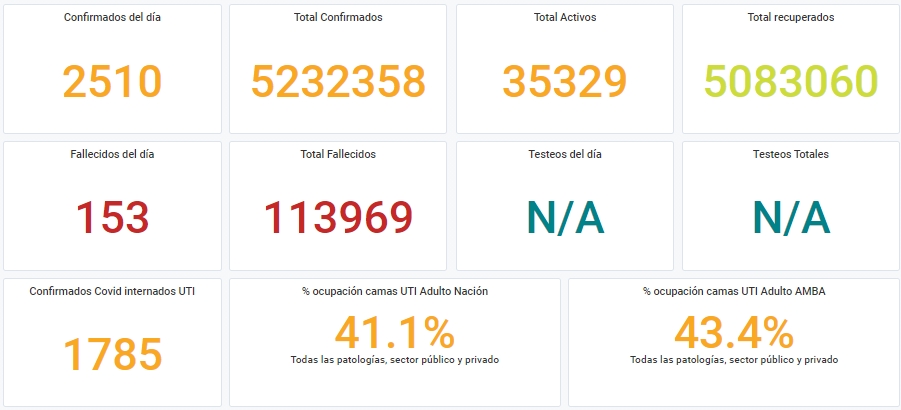Screen dimensions: 901x410
Task: Click the 41.1% UTI Adulto Nación value
Action: (x=395, y=333)
